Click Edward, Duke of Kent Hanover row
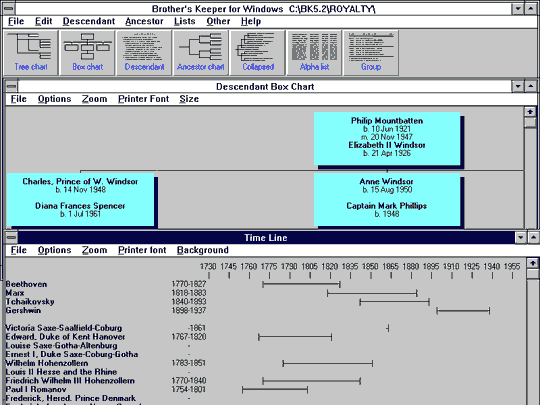The image size is (540, 405). [x=65, y=337]
